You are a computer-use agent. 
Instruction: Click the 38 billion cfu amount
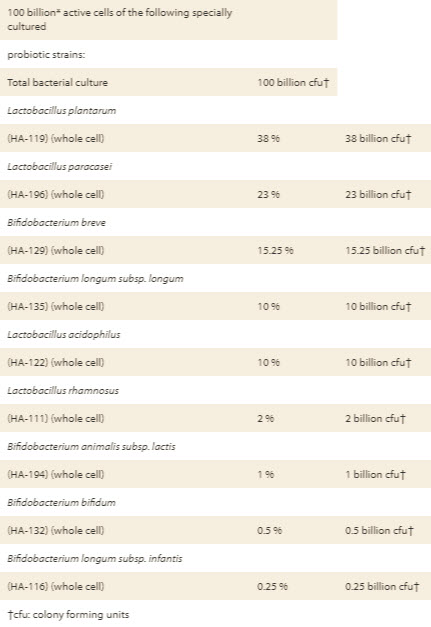[378, 138]
